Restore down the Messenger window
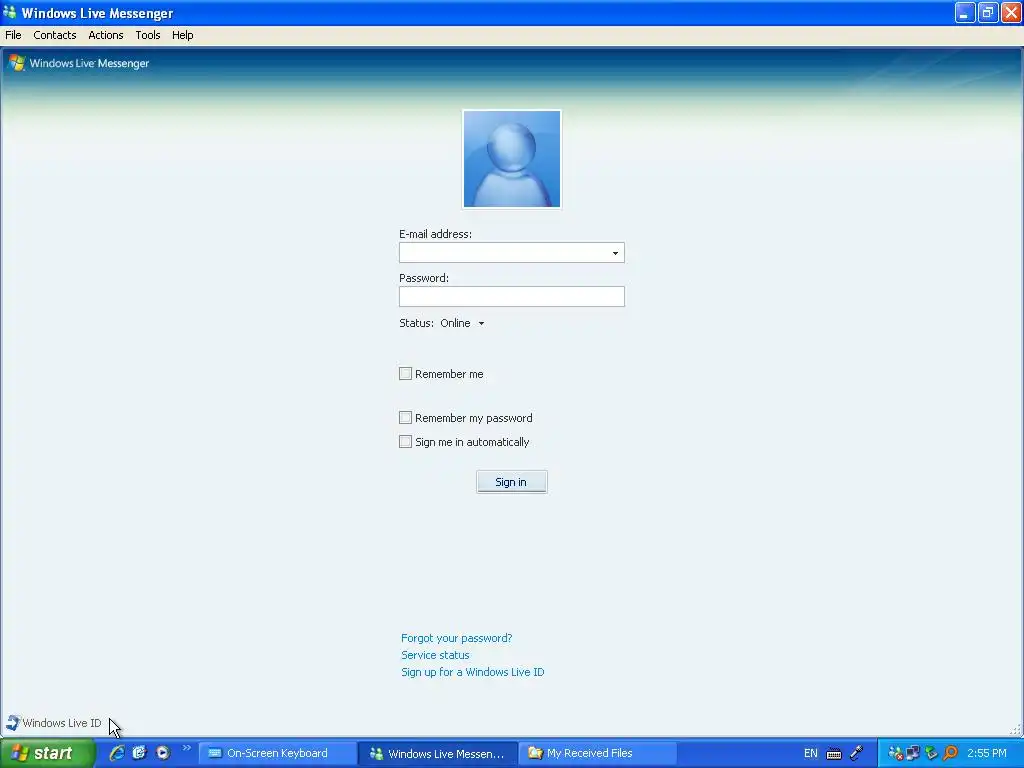Image resolution: width=1024 pixels, height=768 pixels. [x=988, y=12]
